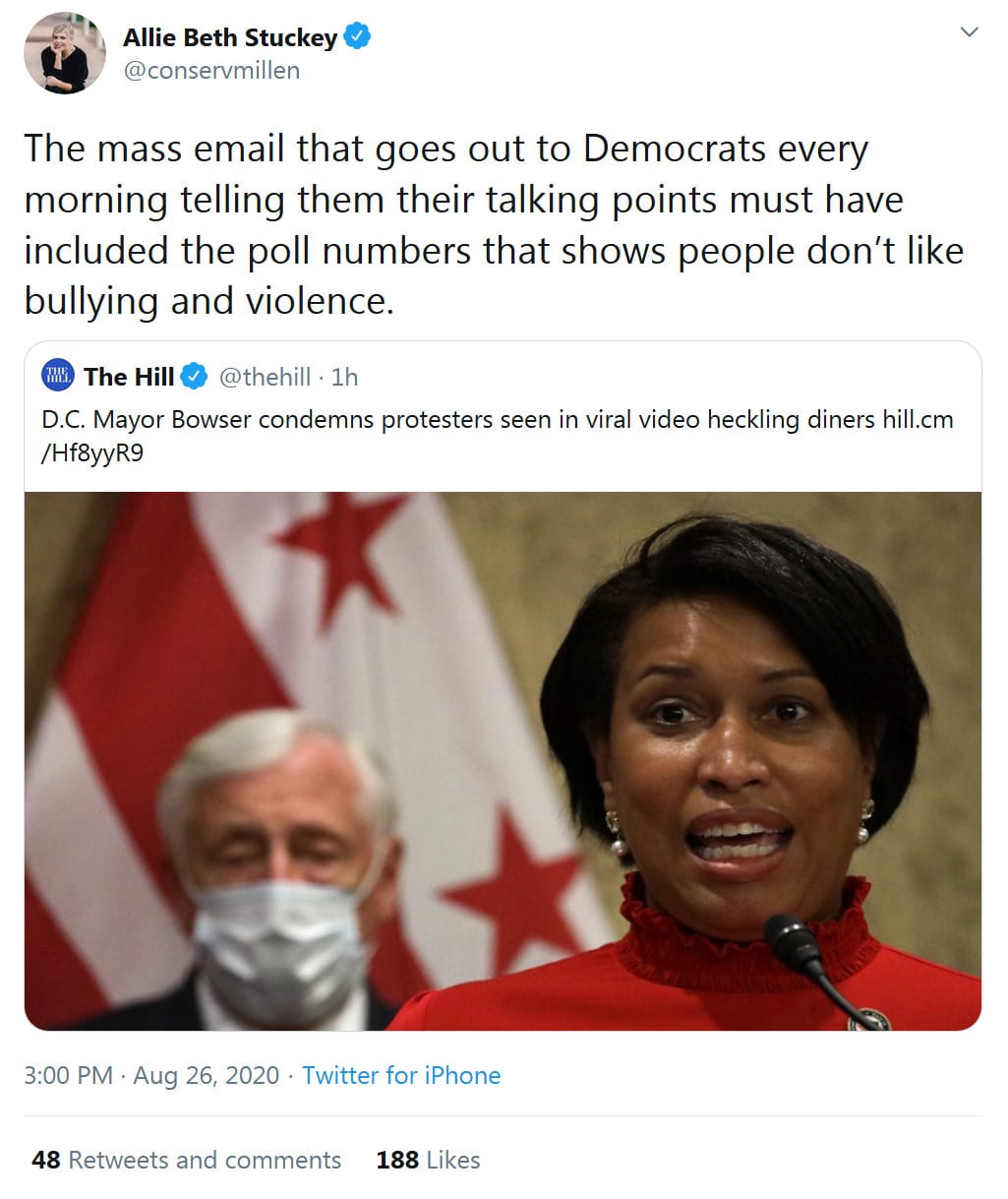1008x1199 pixels.
Task: Visit the @conservmillen handle
Action: click(211, 71)
